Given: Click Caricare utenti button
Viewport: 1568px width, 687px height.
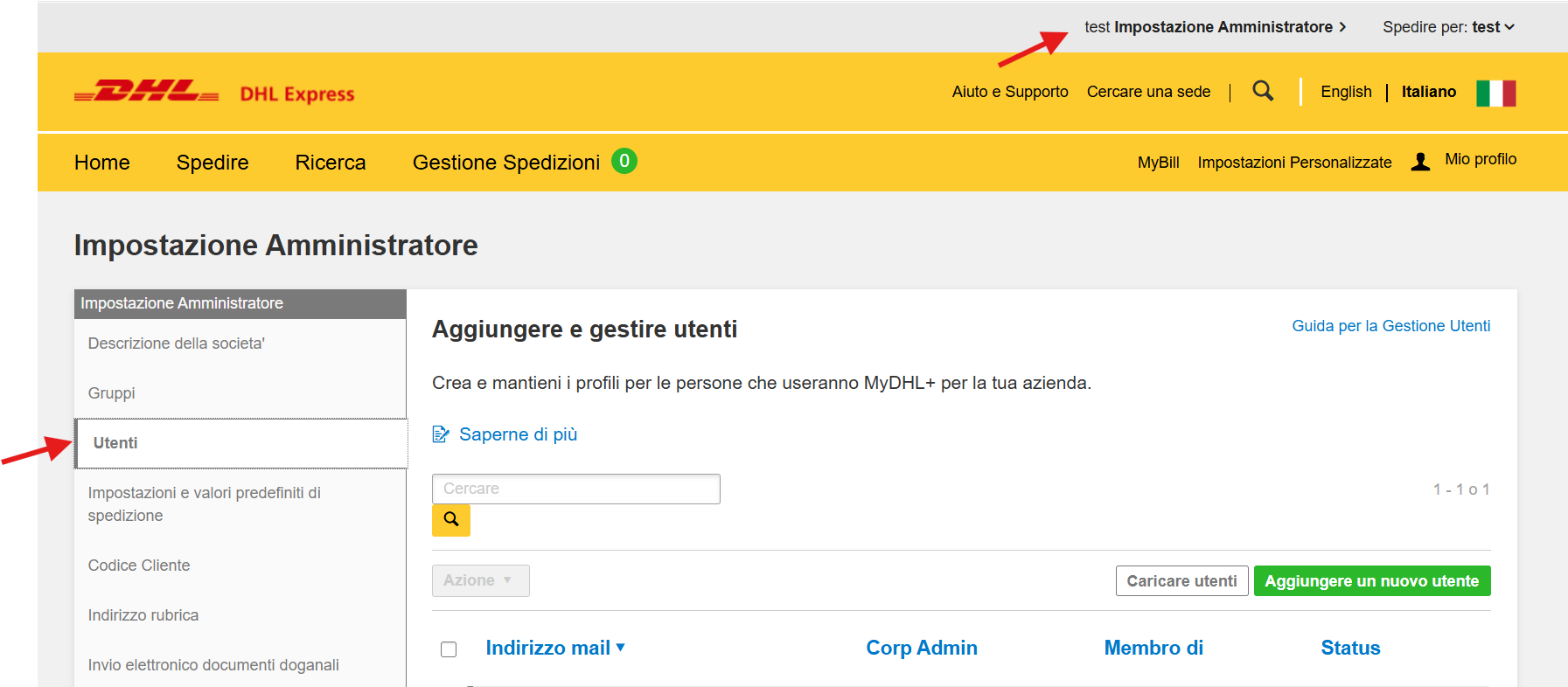Looking at the screenshot, I should (x=1181, y=581).
